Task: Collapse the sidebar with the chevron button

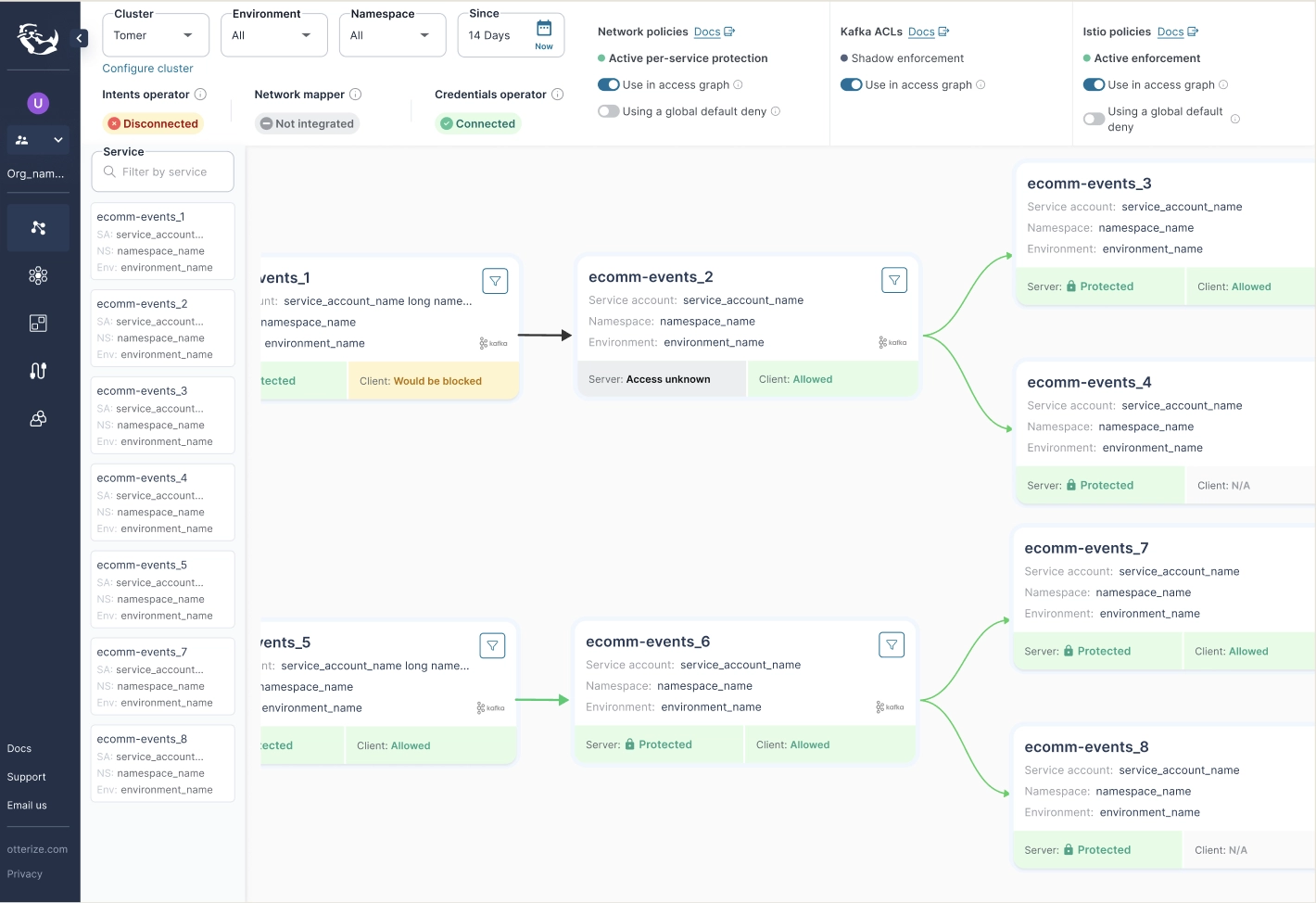Action: 81,38
